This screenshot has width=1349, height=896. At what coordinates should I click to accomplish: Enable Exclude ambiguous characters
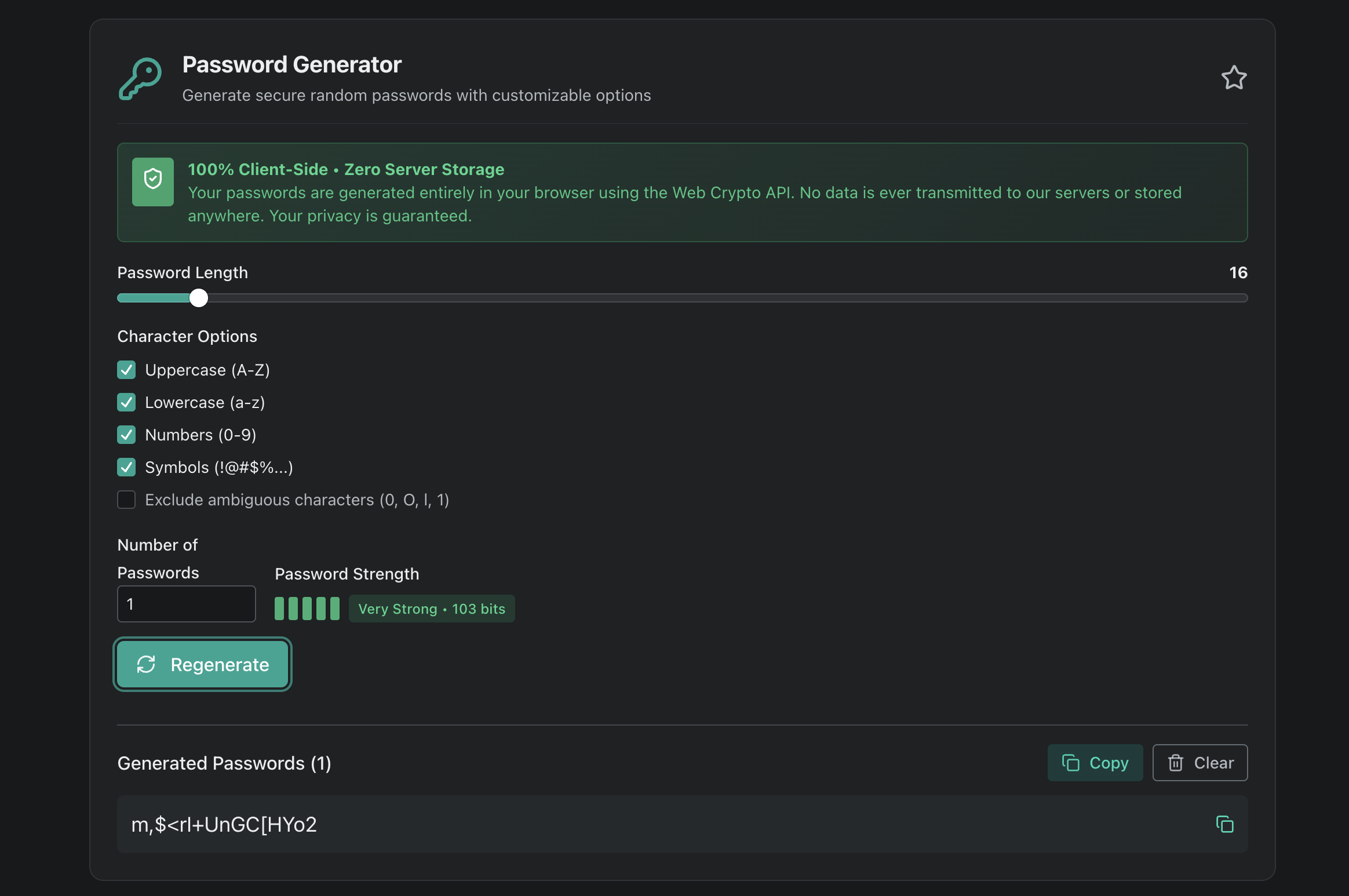(x=126, y=500)
